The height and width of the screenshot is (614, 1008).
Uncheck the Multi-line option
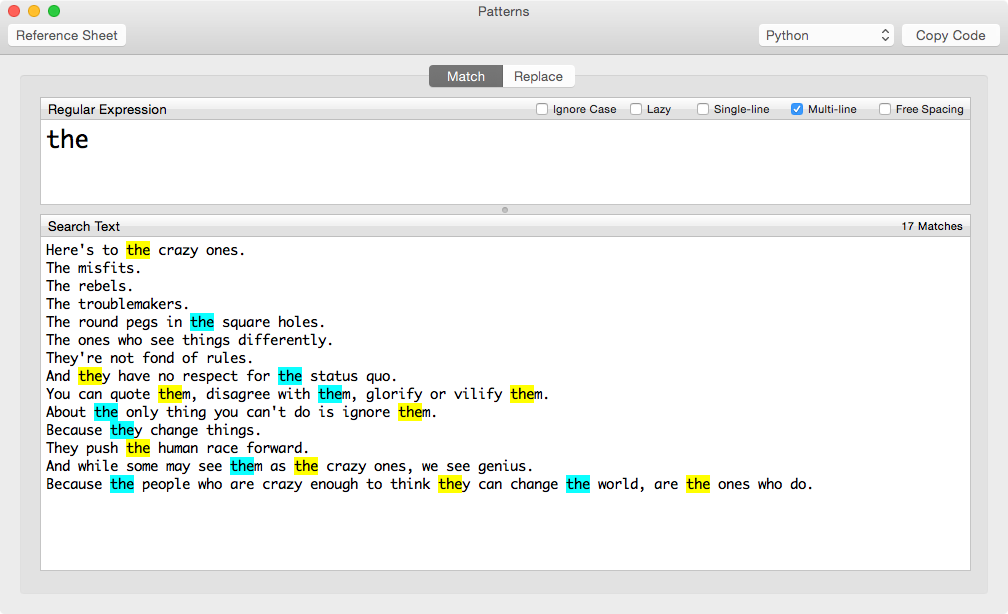click(x=796, y=109)
